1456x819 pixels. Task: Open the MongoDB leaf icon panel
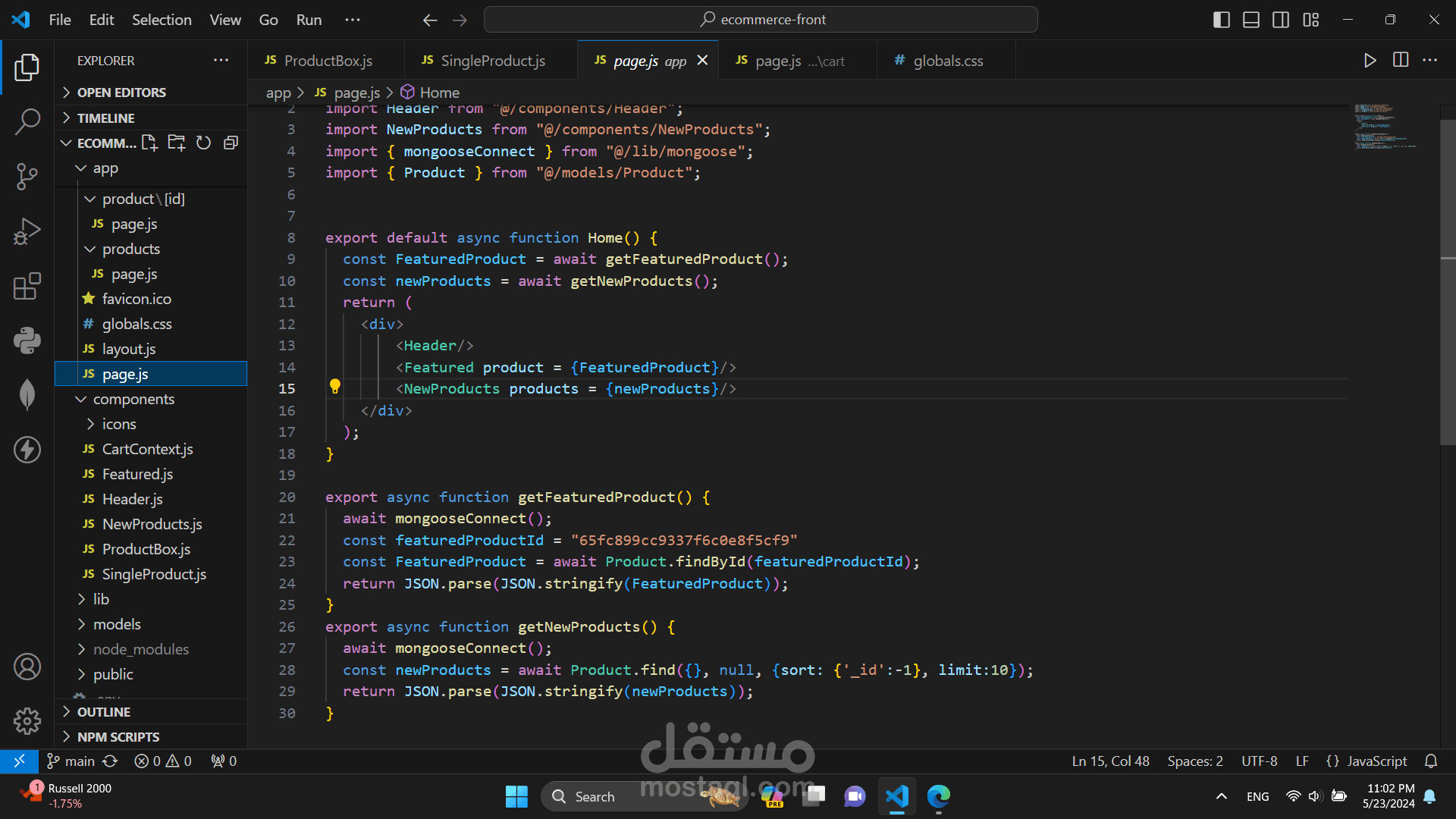[x=27, y=394]
